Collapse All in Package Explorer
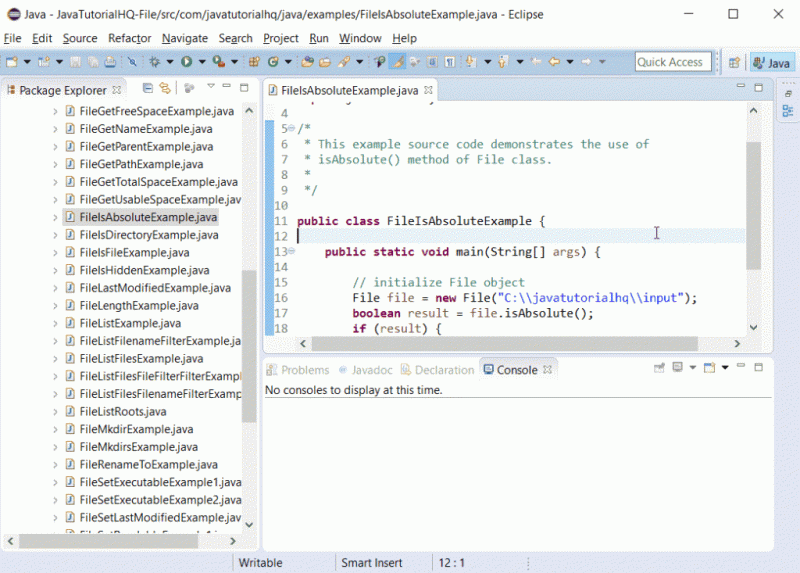The height and width of the screenshot is (573, 800). coord(147,88)
